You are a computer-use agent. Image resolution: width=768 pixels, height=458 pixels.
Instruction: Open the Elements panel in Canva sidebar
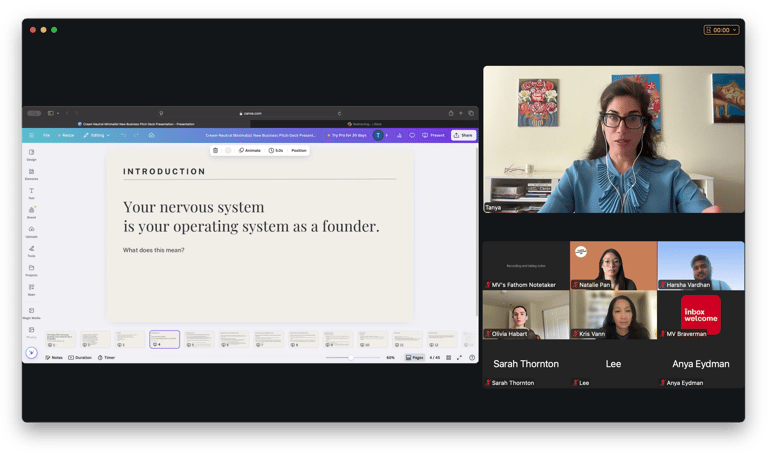(x=31, y=174)
